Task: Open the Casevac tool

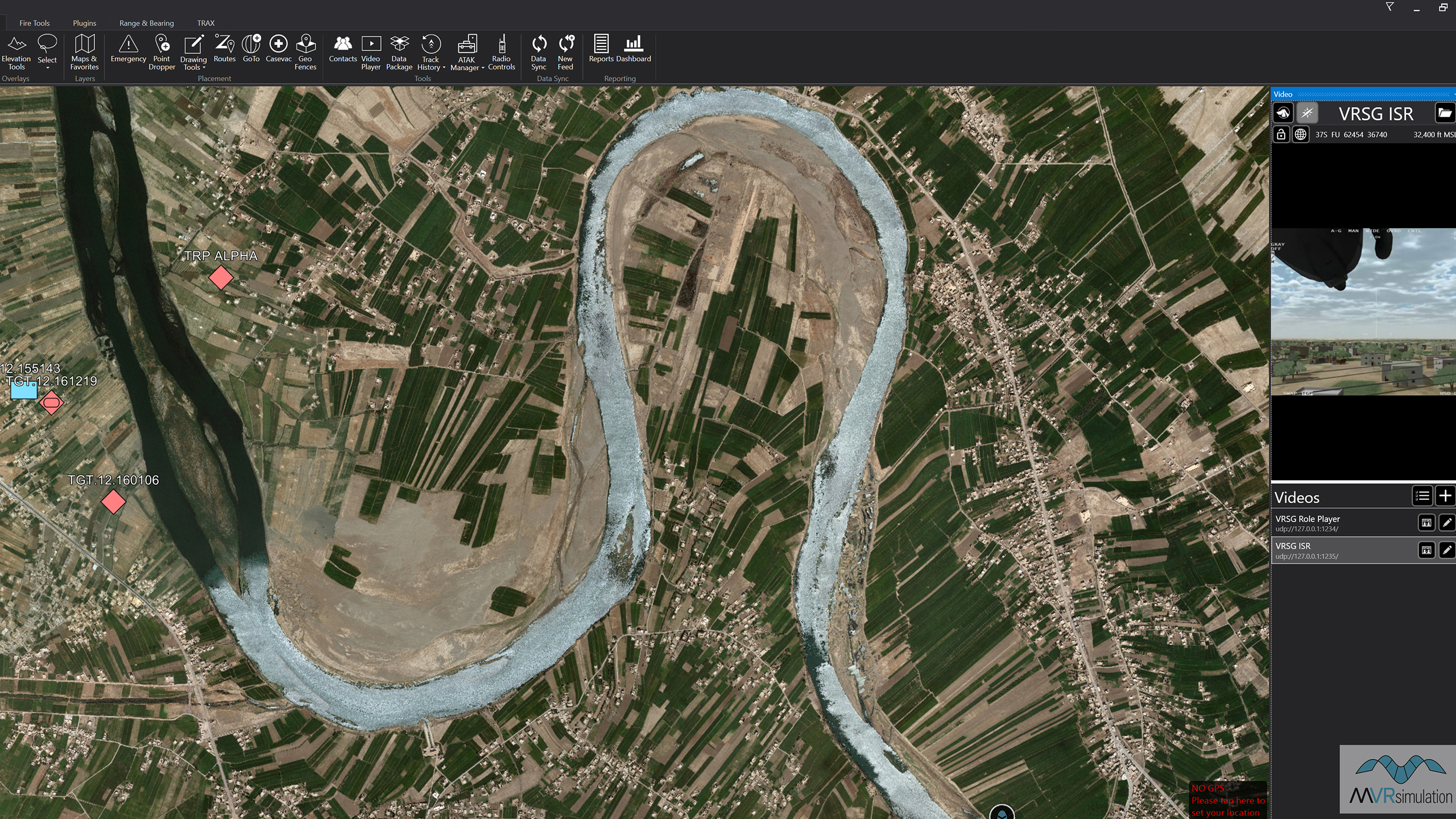Action: click(x=278, y=49)
